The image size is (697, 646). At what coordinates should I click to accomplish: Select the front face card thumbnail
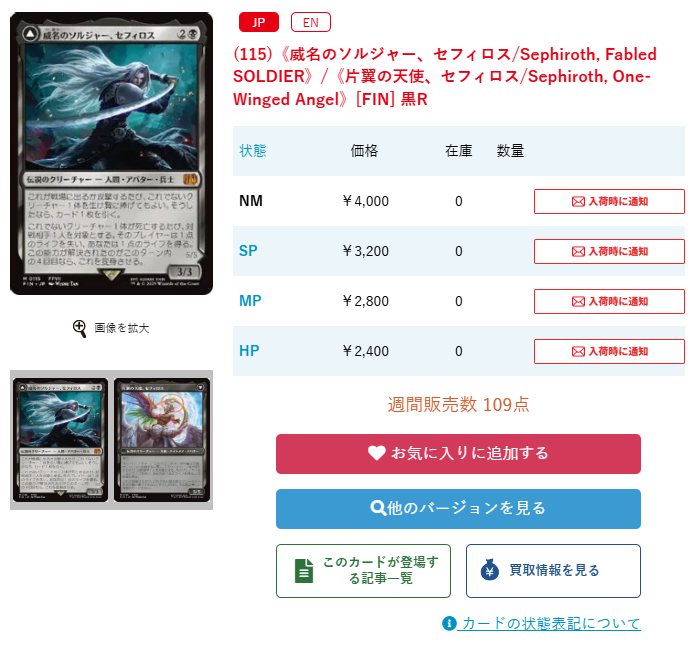point(60,440)
